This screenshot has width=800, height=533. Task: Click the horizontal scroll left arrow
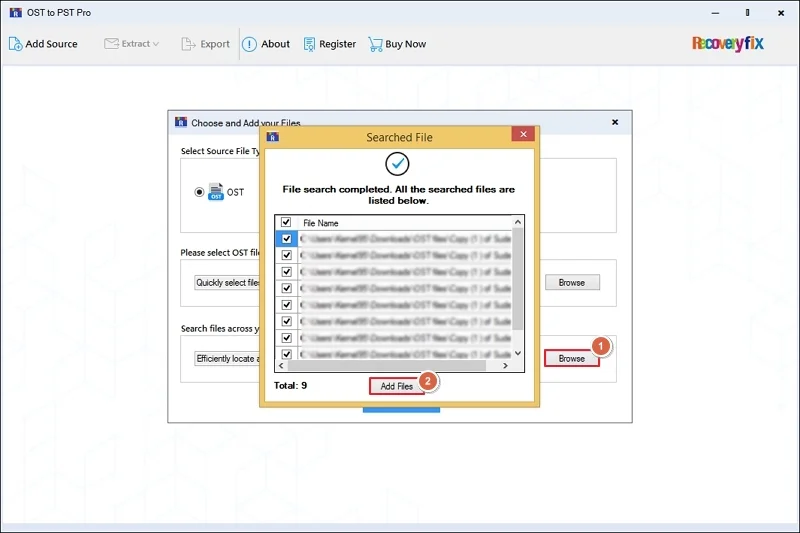pyautogui.click(x=281, y=366)
